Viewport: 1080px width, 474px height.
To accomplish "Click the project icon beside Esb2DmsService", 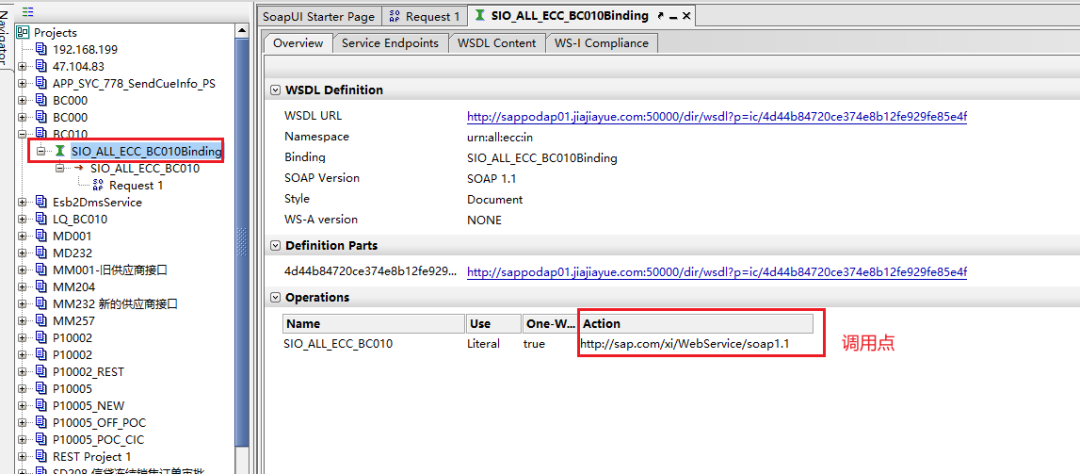I will 41,203.
